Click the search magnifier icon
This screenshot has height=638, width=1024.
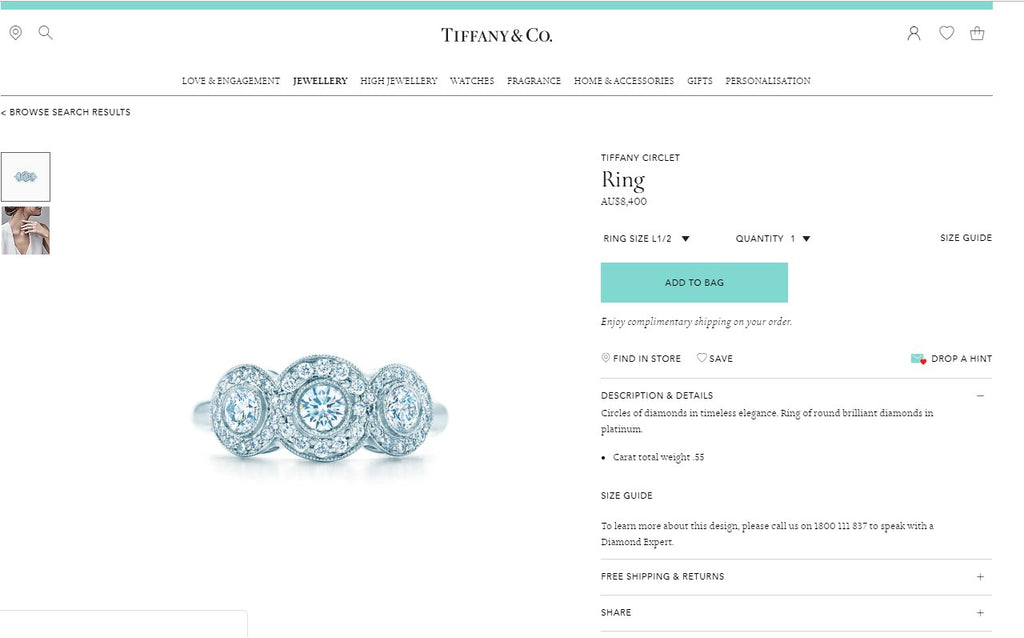[x=45, y=33]
